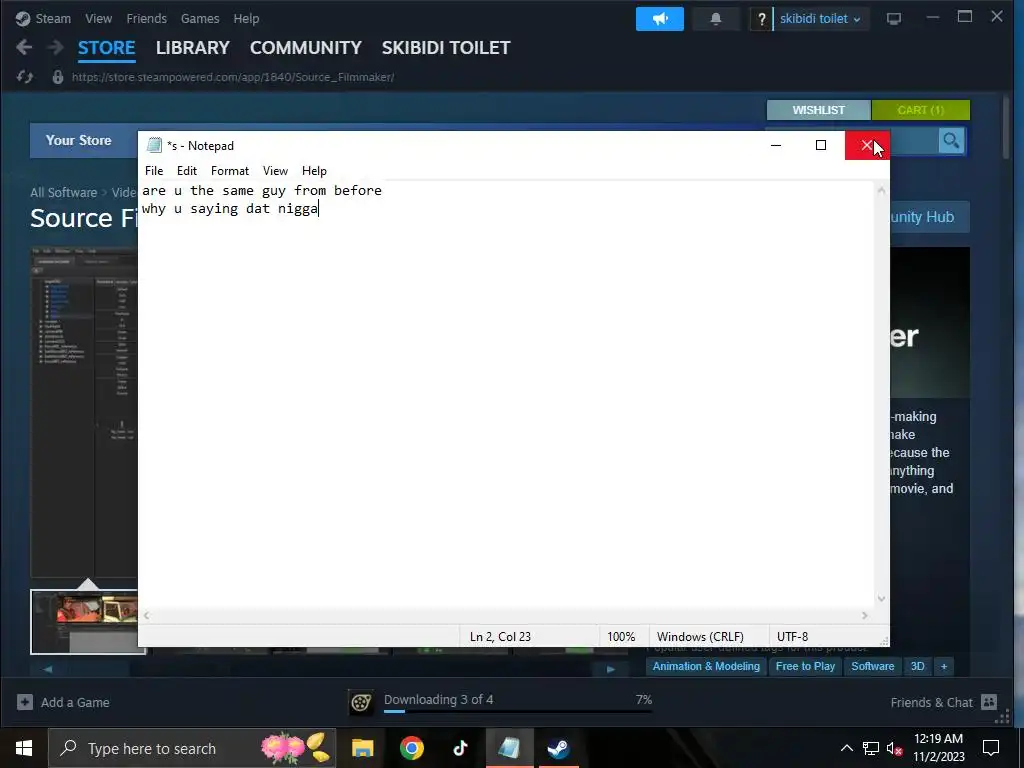Viewport: 1024px width, 768px height.
Task: Open the SKIBIDI TOILET profile tab
Action: [x=446, y=48]
